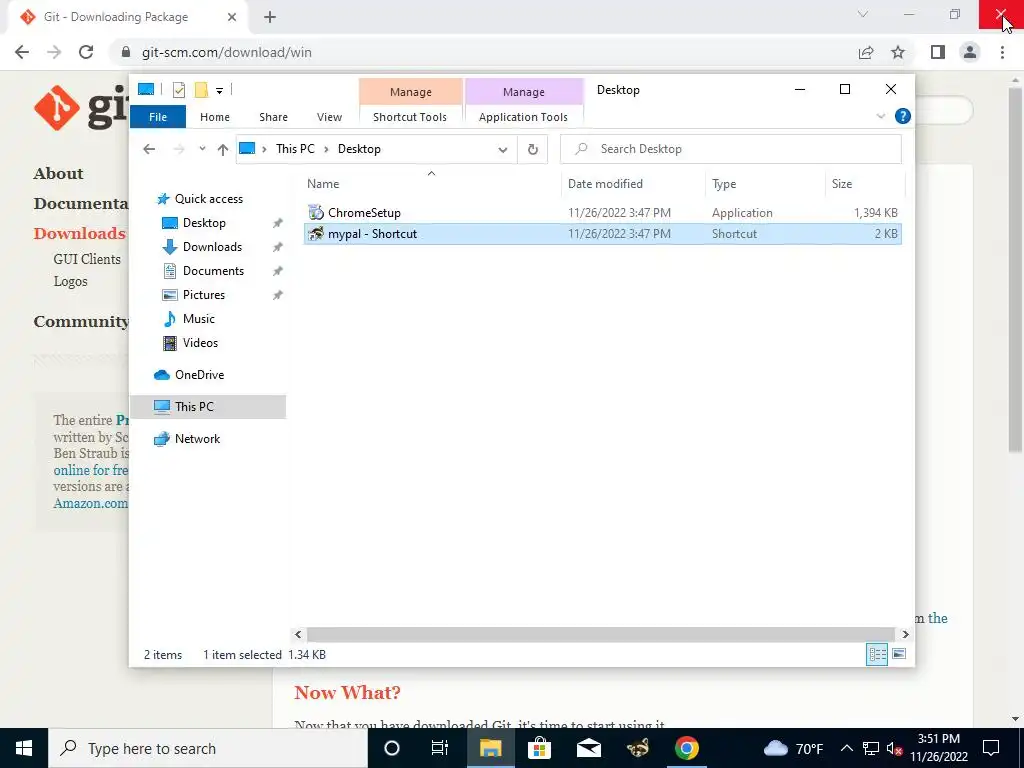Screen dimensions: 1024x768
Task: Open GUI Clients link on Git site
Action: (87, 259)
